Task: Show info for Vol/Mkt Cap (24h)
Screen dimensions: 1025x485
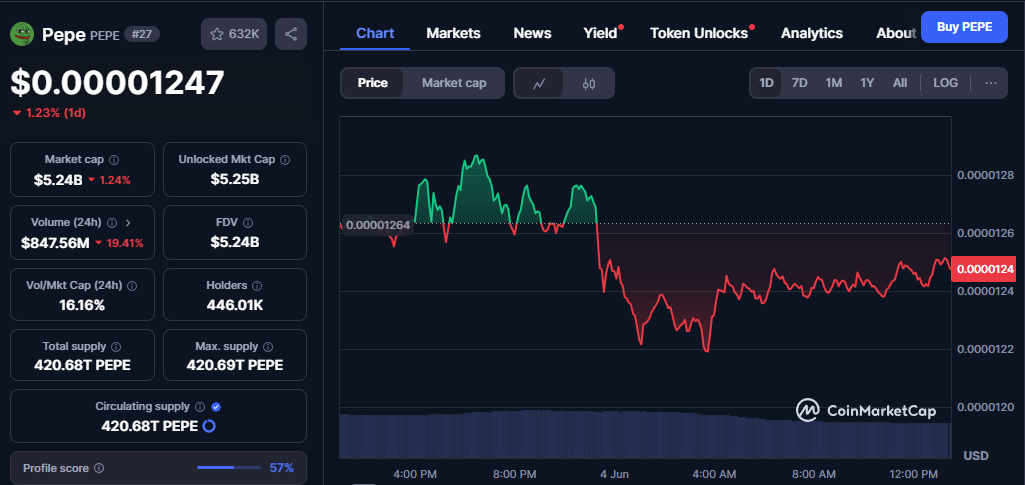Action: click(x=131, y=286)
